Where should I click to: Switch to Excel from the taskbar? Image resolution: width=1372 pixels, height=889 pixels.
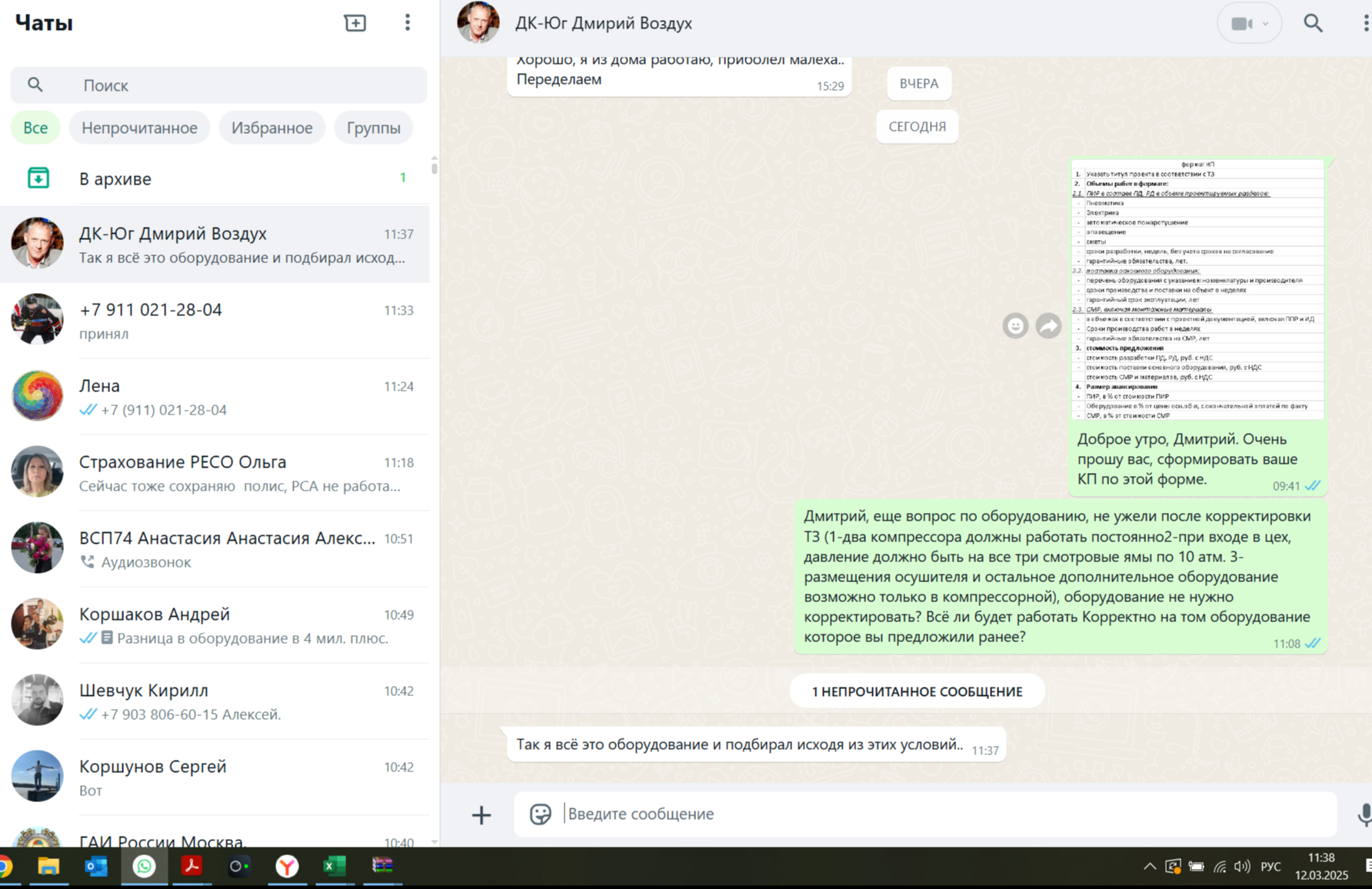[x=335, y=867]
